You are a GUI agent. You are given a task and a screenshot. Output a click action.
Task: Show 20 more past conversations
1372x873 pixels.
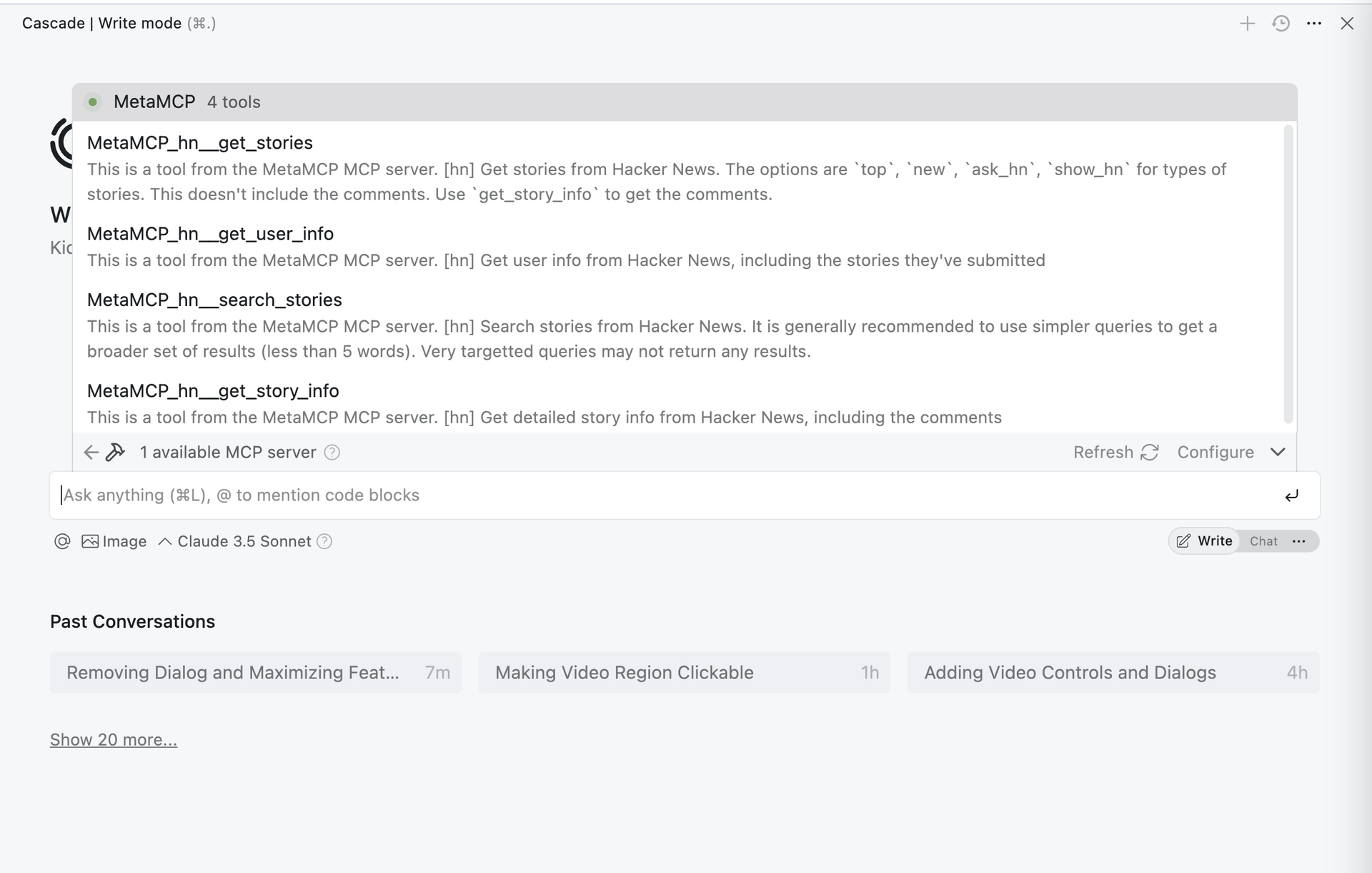[x=114, y=740]
